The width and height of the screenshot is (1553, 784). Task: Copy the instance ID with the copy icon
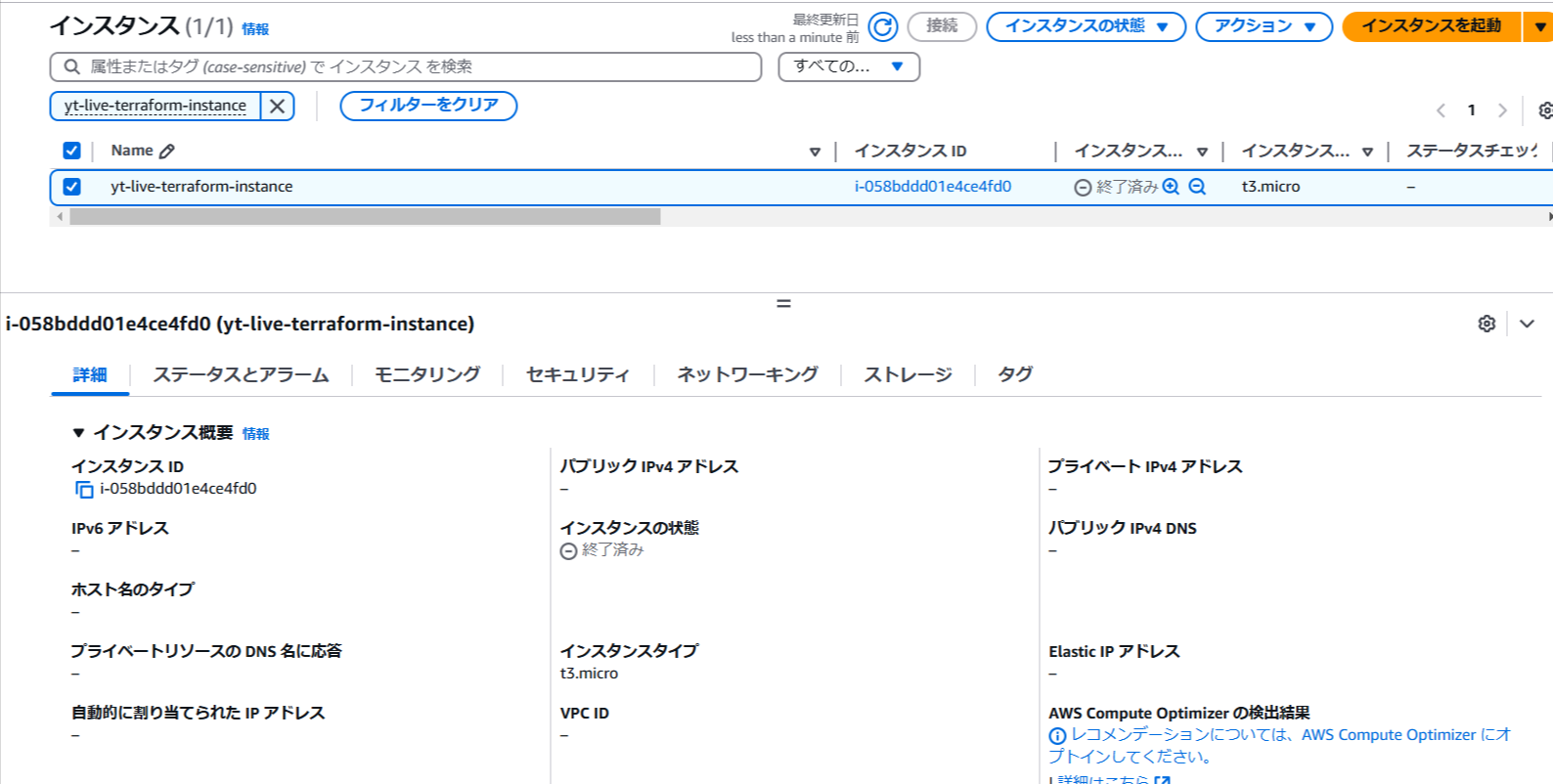click(84, 490)
